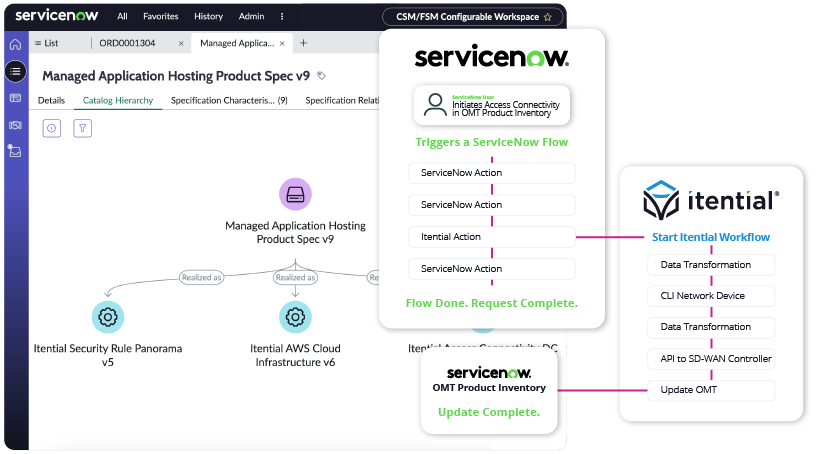Click the Home icon in the sidebar
The height and width of the screenshot is (454, 817).
pos(15,45)
